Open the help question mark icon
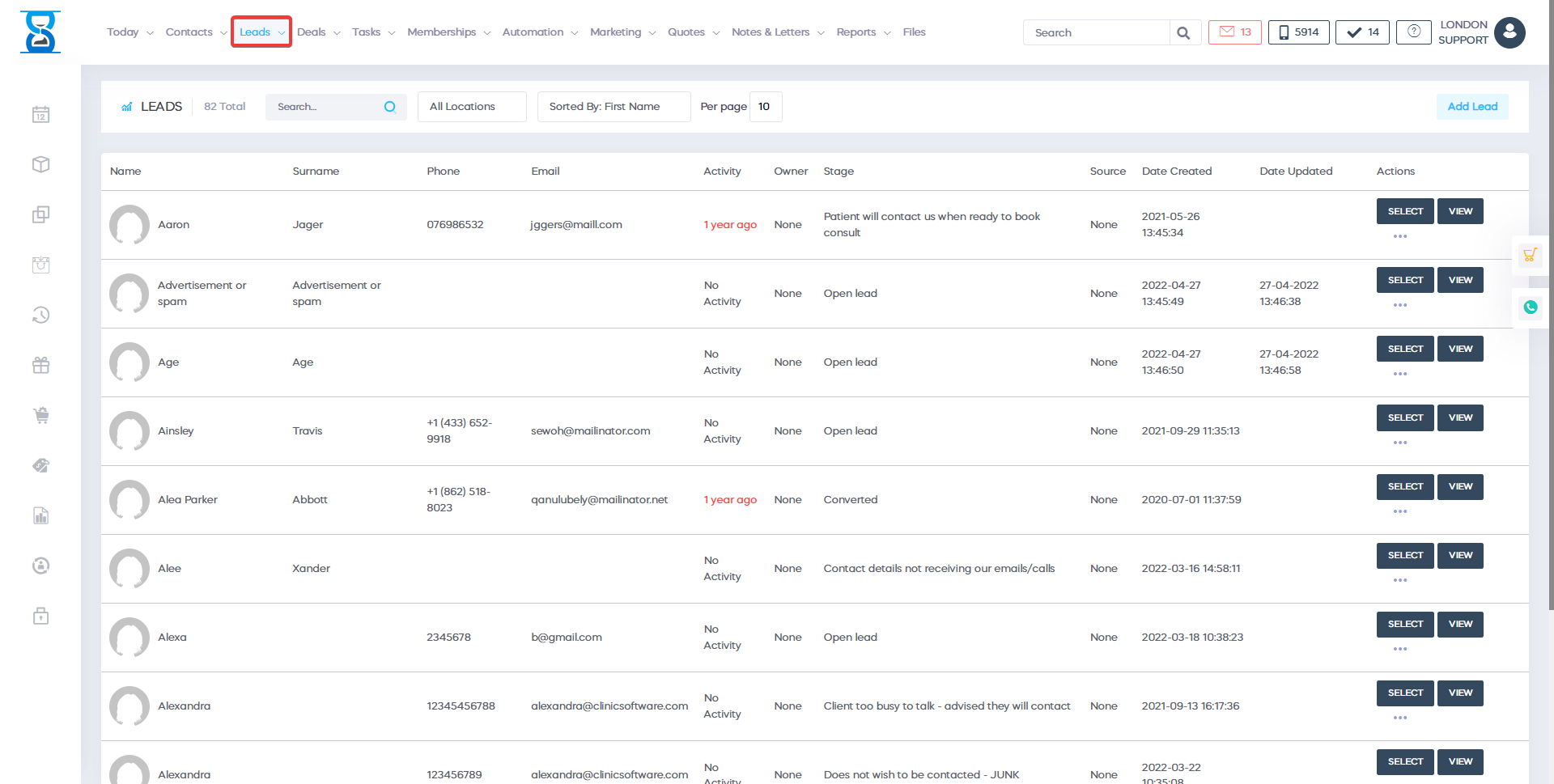Image resolution: width=1554 pixels, height=784 pixels. click(1413, 32)
